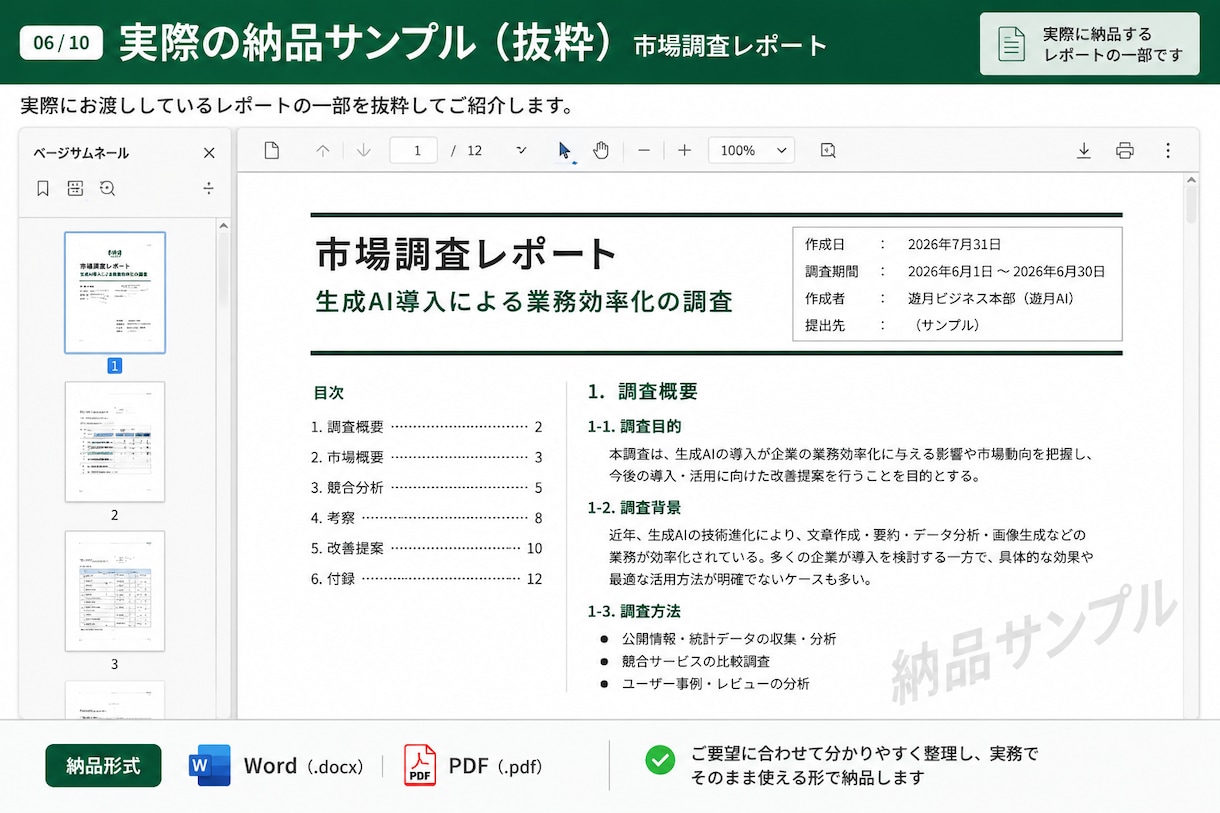Select the pointer selection tool
Screen dimensions: 1220x813
(564, 151)
